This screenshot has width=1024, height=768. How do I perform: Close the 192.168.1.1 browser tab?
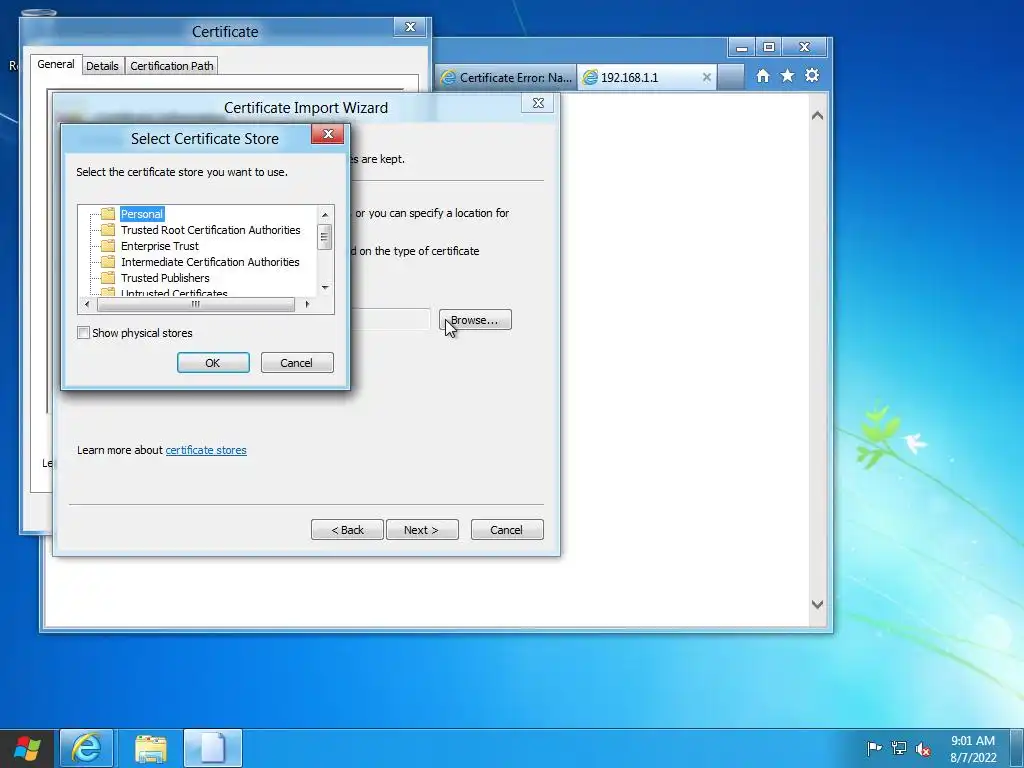tap(707, 77)
